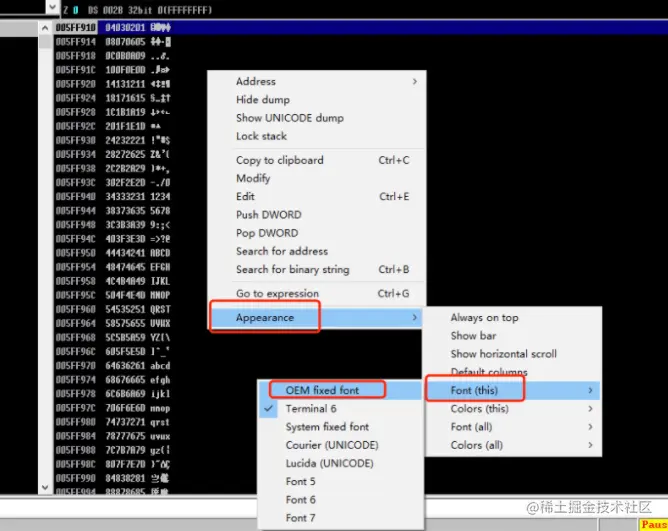
Task: Select stack row 005FF990
Action: pyautogui.click(x=113, y=478)
